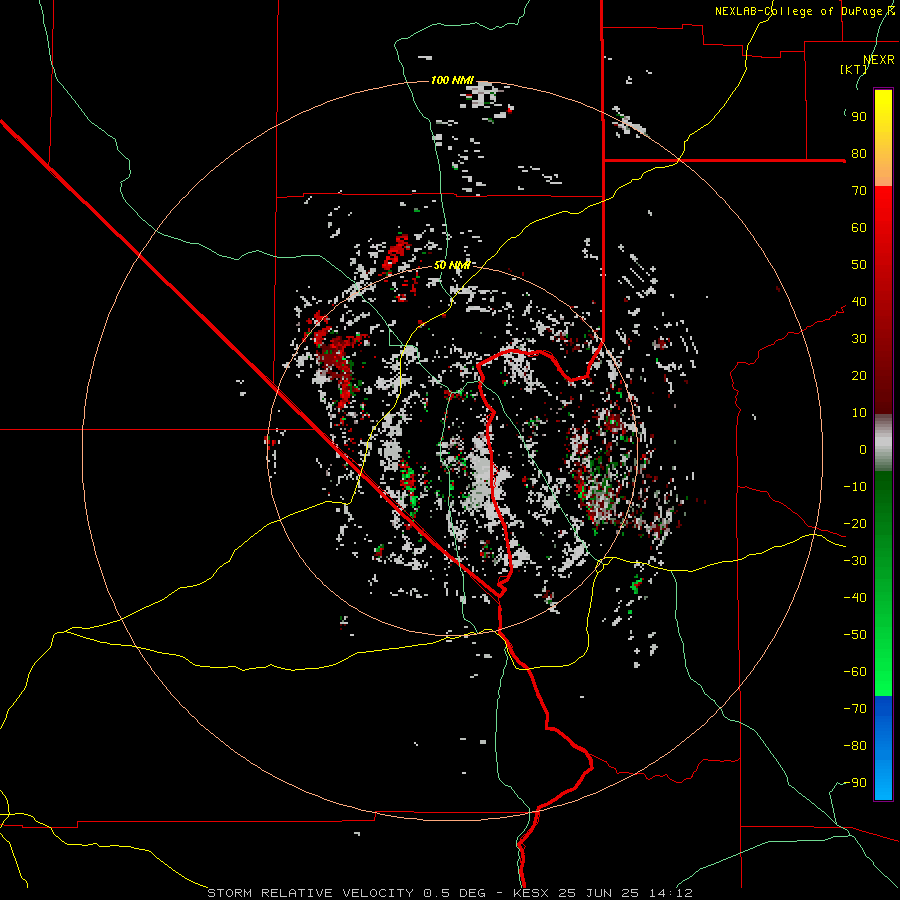Image resolution: width=900 pixels, height=900 pixels.
Task: Click the 70 knot scale label
Action: point(859,191)
